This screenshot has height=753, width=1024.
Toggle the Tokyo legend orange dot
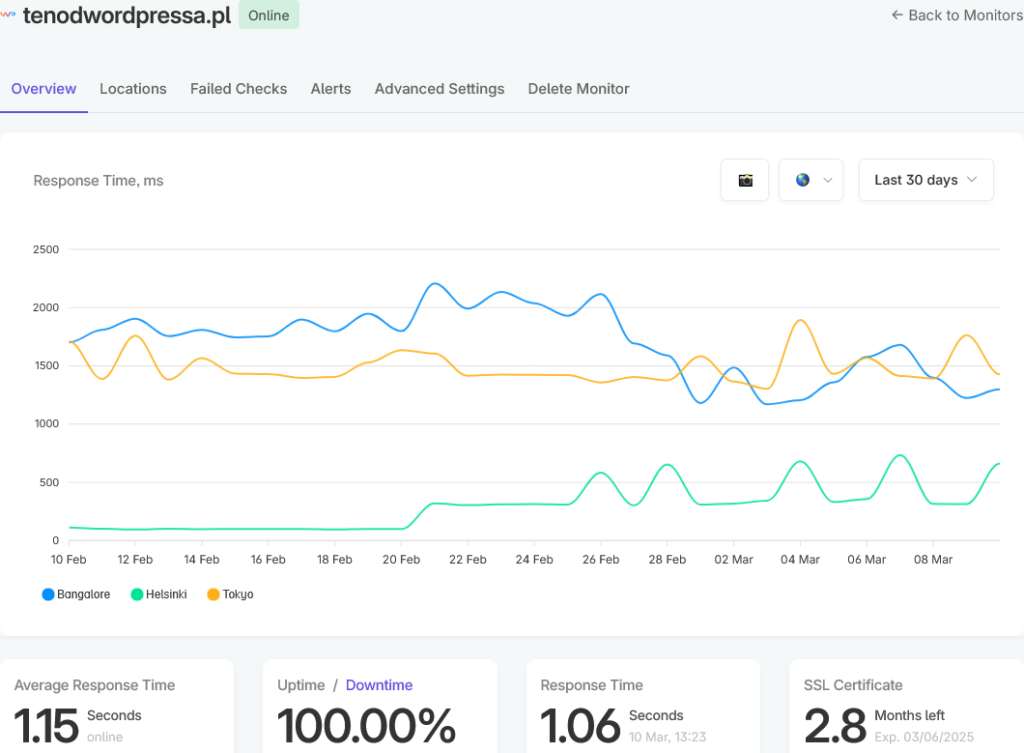[x=214, y=594]
